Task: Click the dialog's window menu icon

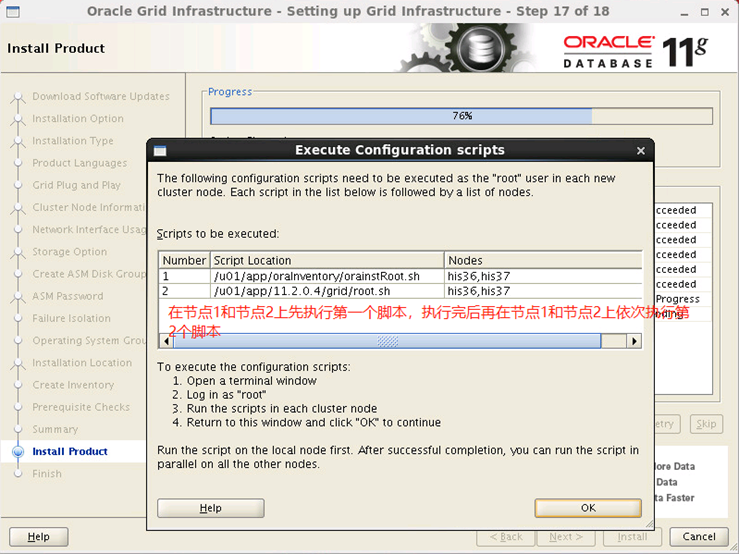Action: [x=160, y=151]
